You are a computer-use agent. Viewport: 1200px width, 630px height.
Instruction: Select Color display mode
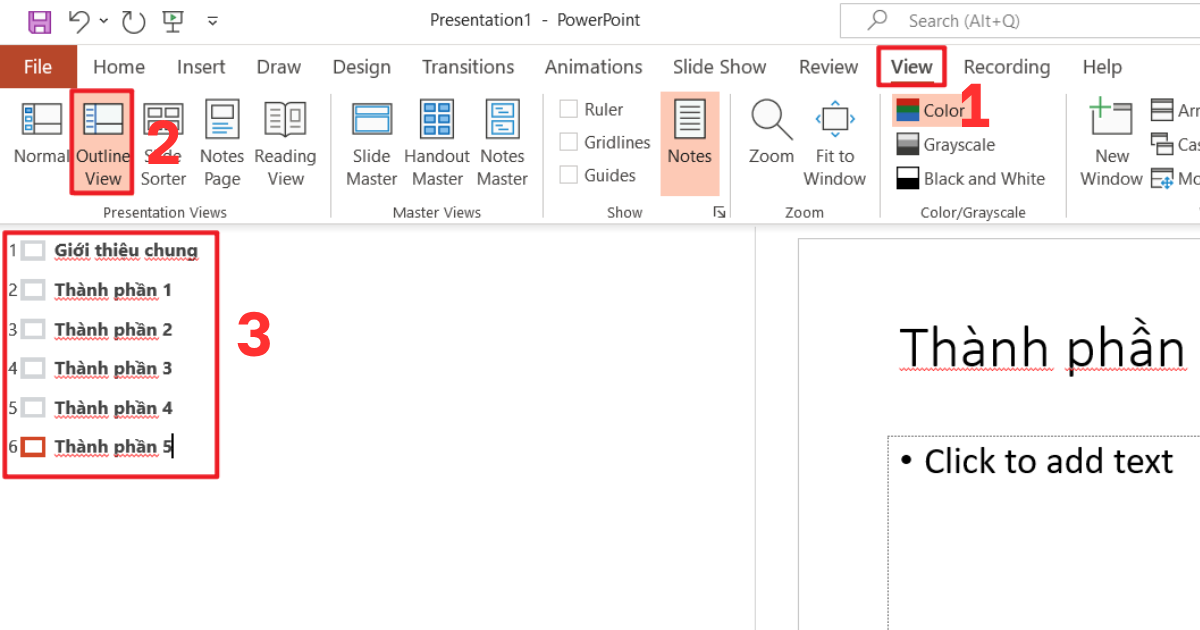click(930, 110)
